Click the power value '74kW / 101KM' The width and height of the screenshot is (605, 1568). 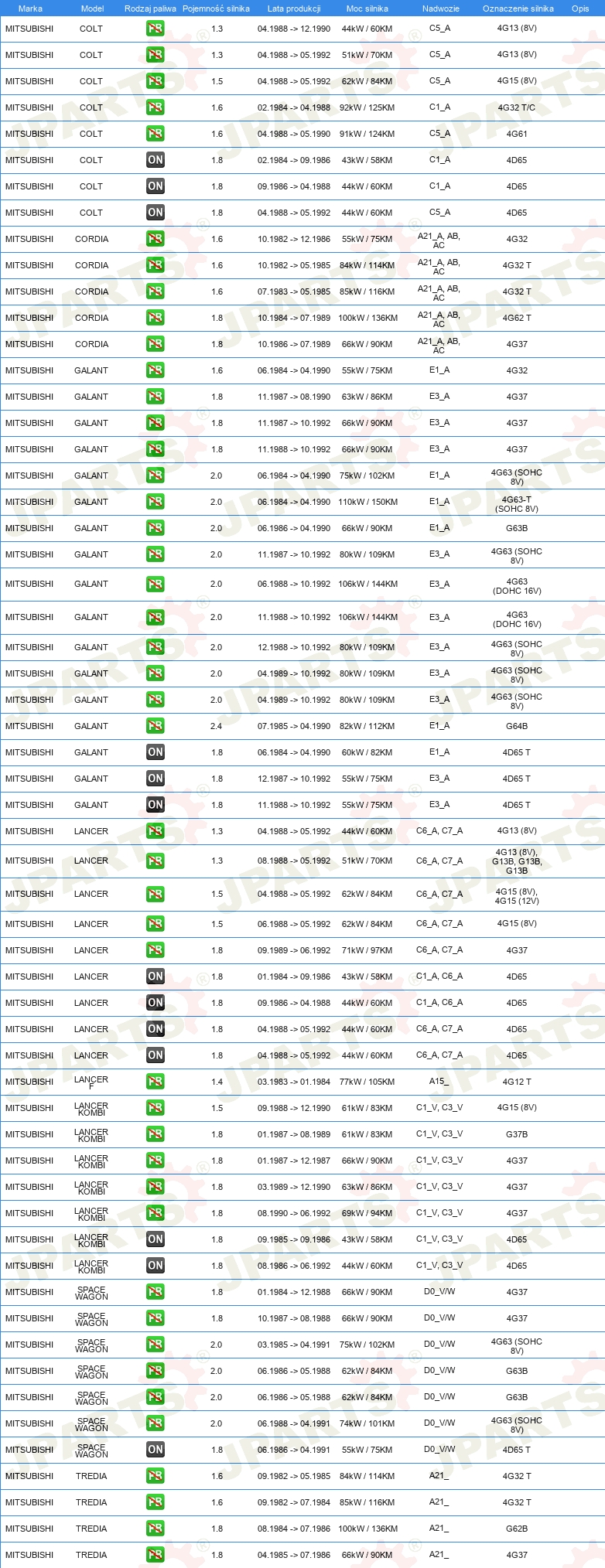click(367, 1423)
